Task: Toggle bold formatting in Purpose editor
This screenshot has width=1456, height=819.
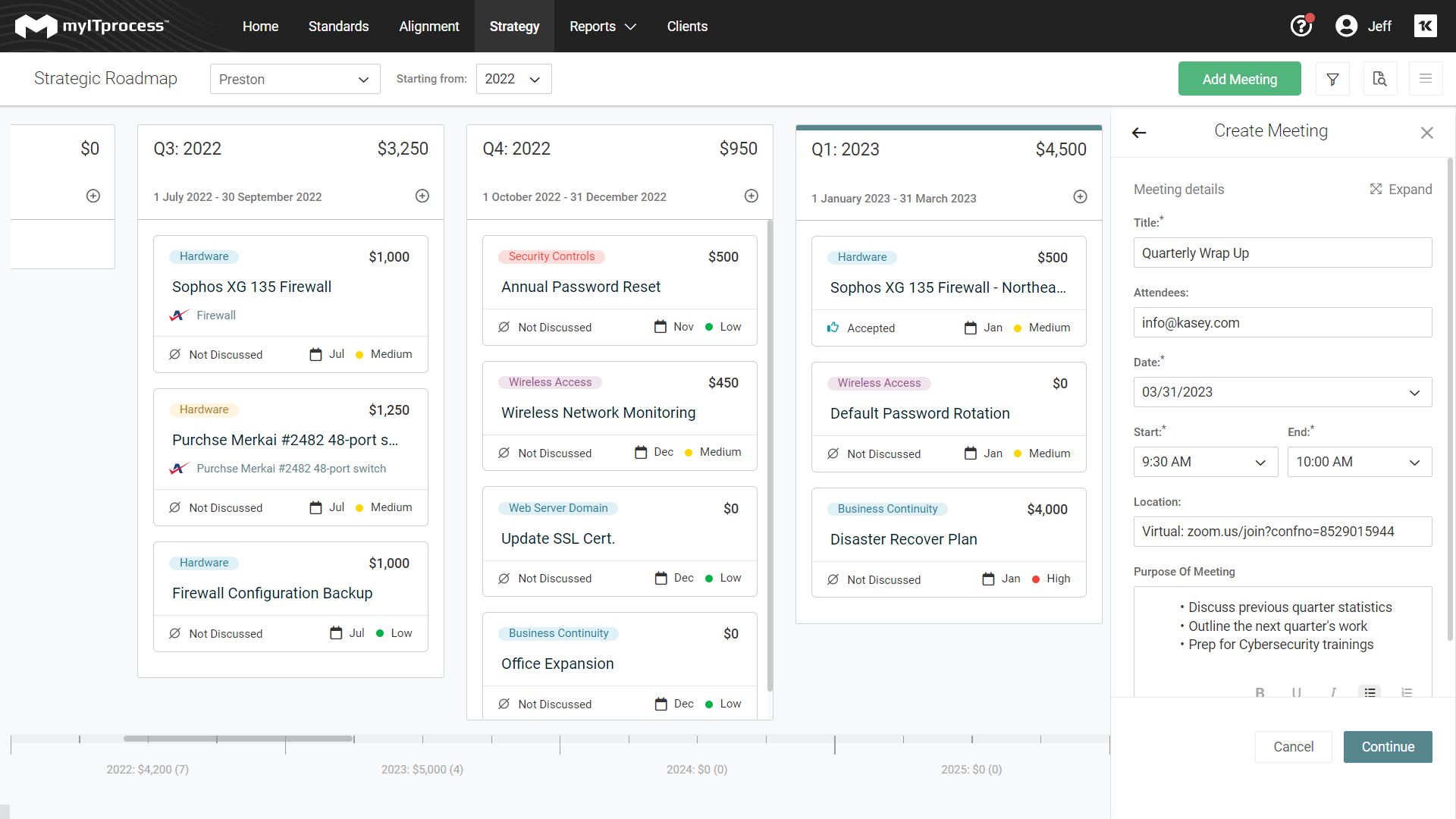Action: (x=1260, y=692)
